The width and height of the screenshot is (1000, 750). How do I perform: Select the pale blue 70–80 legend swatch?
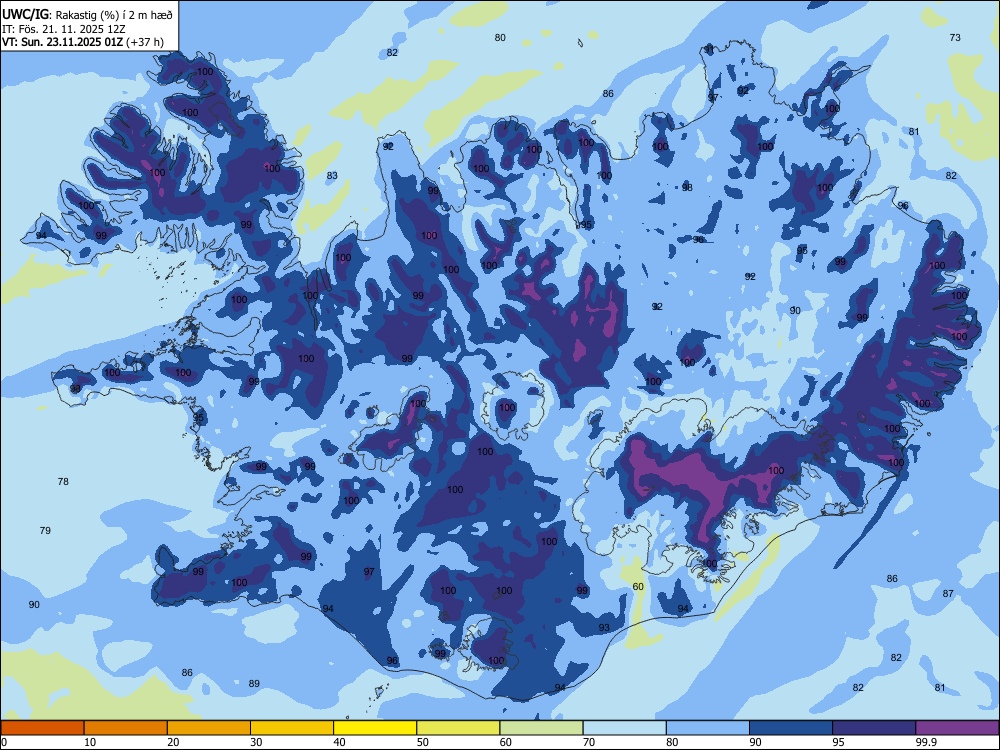tap(624, 728)
